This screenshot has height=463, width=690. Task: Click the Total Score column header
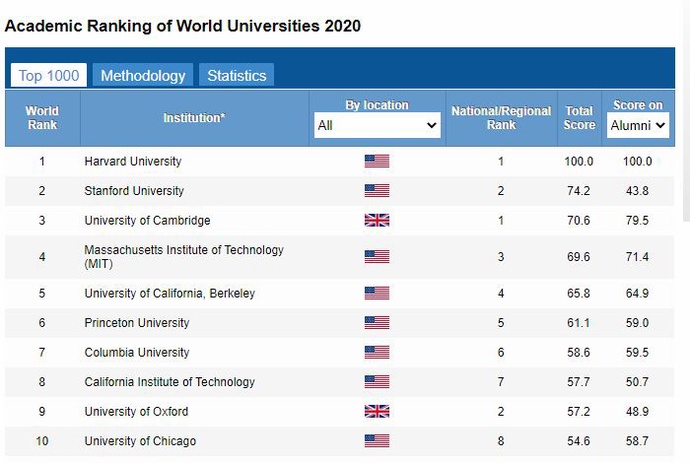click(579, 118)
